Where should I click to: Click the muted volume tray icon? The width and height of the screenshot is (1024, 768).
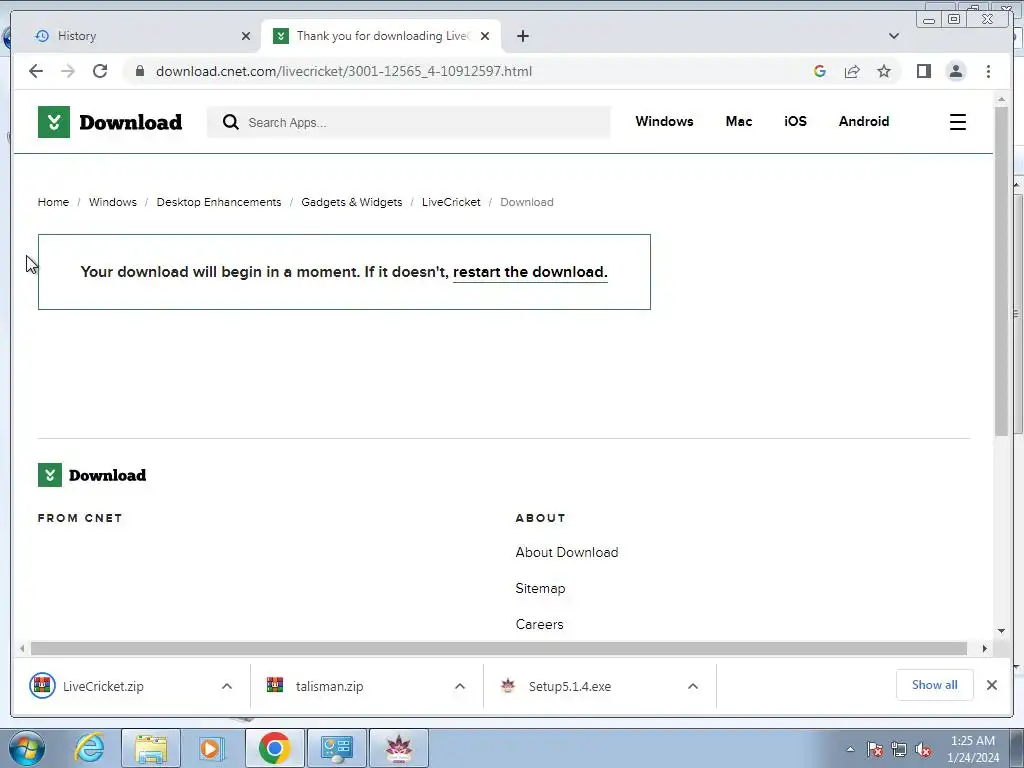923,749
